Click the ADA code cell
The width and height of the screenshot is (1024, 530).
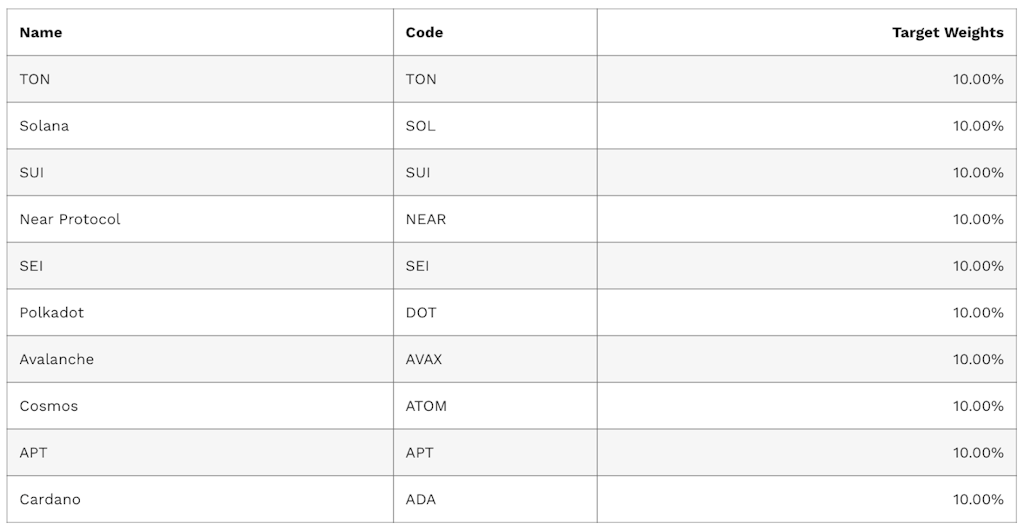[421, 499]
